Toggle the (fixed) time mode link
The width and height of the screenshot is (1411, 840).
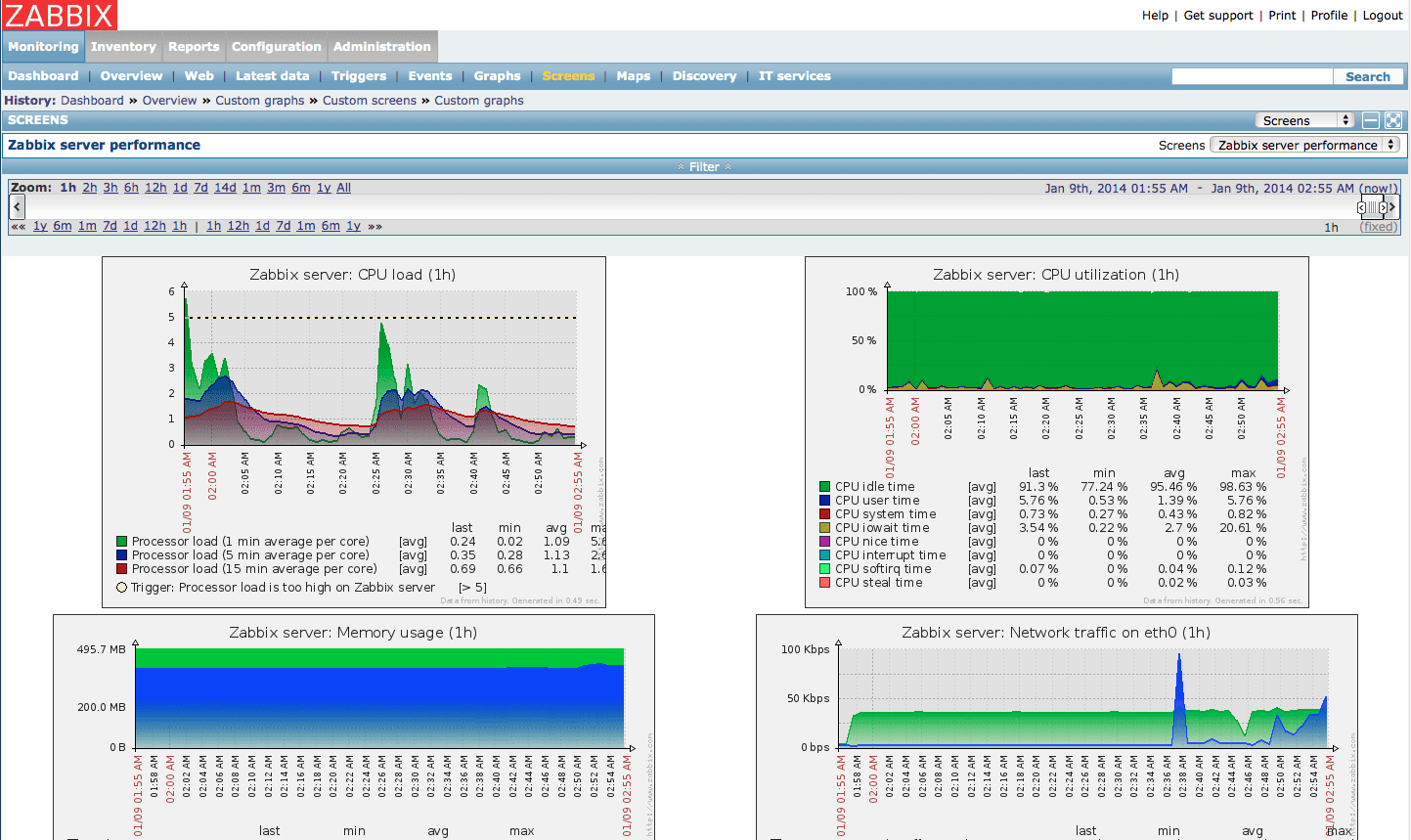click(1379, 227)
